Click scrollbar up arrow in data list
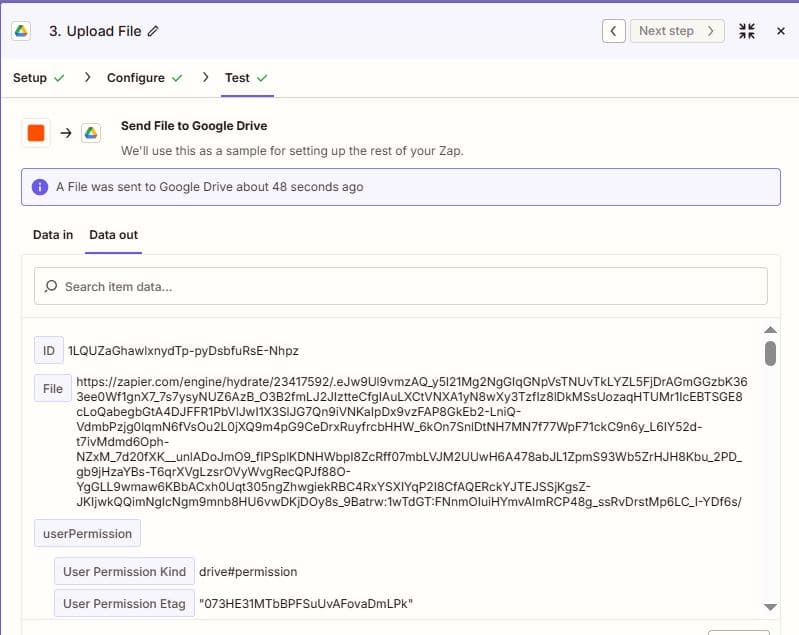Image resolution: width=799 pixels, height=635 pixels. 770,330
